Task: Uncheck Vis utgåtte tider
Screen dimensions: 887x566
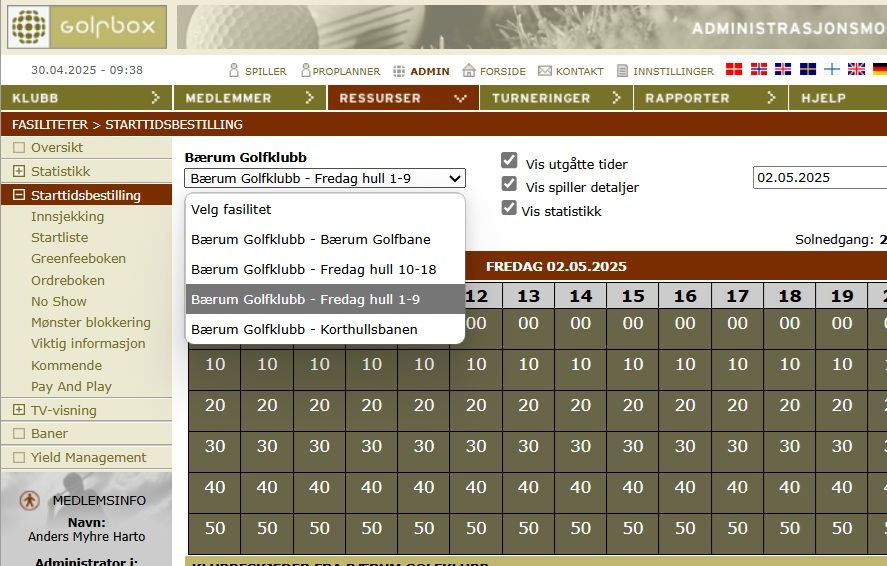Action: click(x=509, y=161)
